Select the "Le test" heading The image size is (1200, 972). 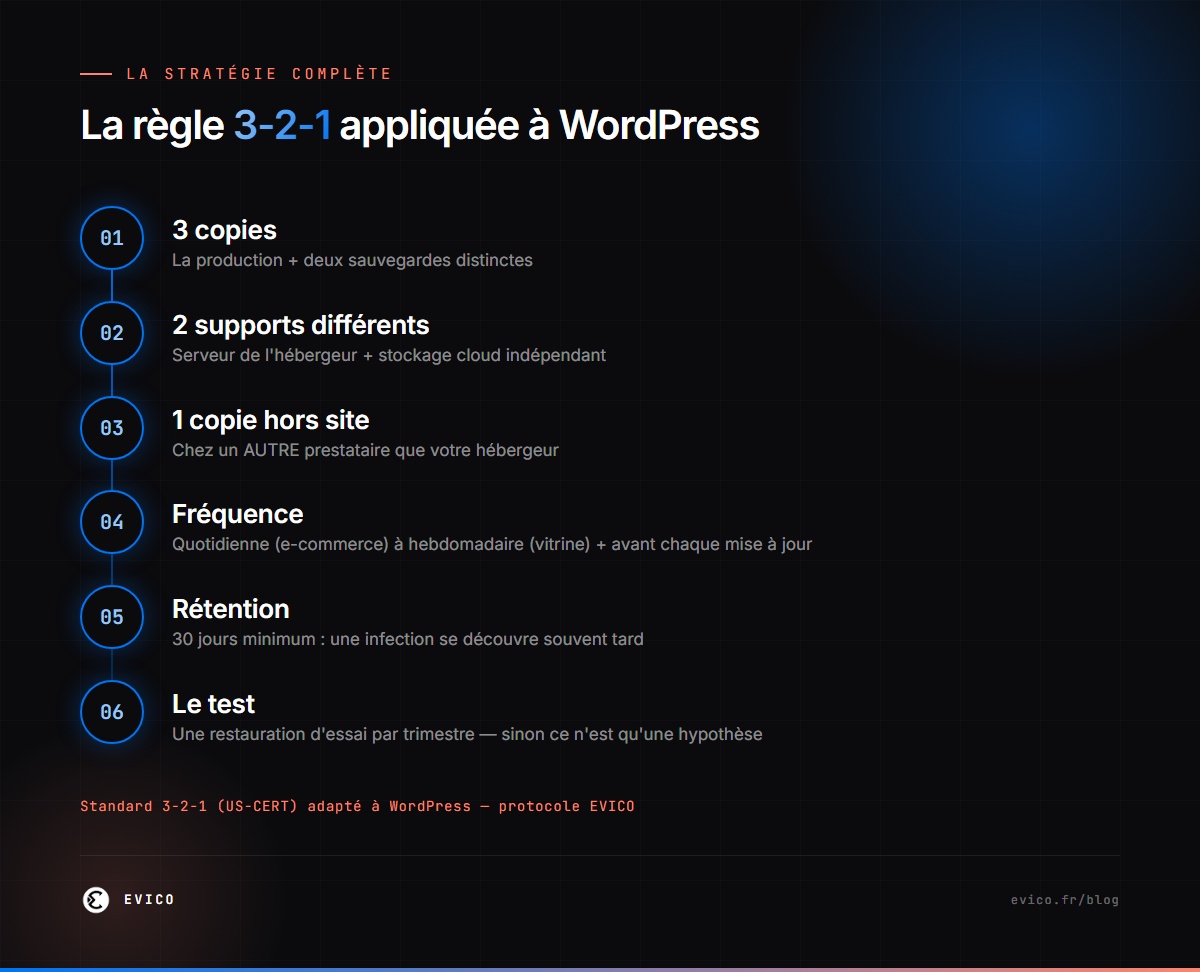[x=213, y=704]
